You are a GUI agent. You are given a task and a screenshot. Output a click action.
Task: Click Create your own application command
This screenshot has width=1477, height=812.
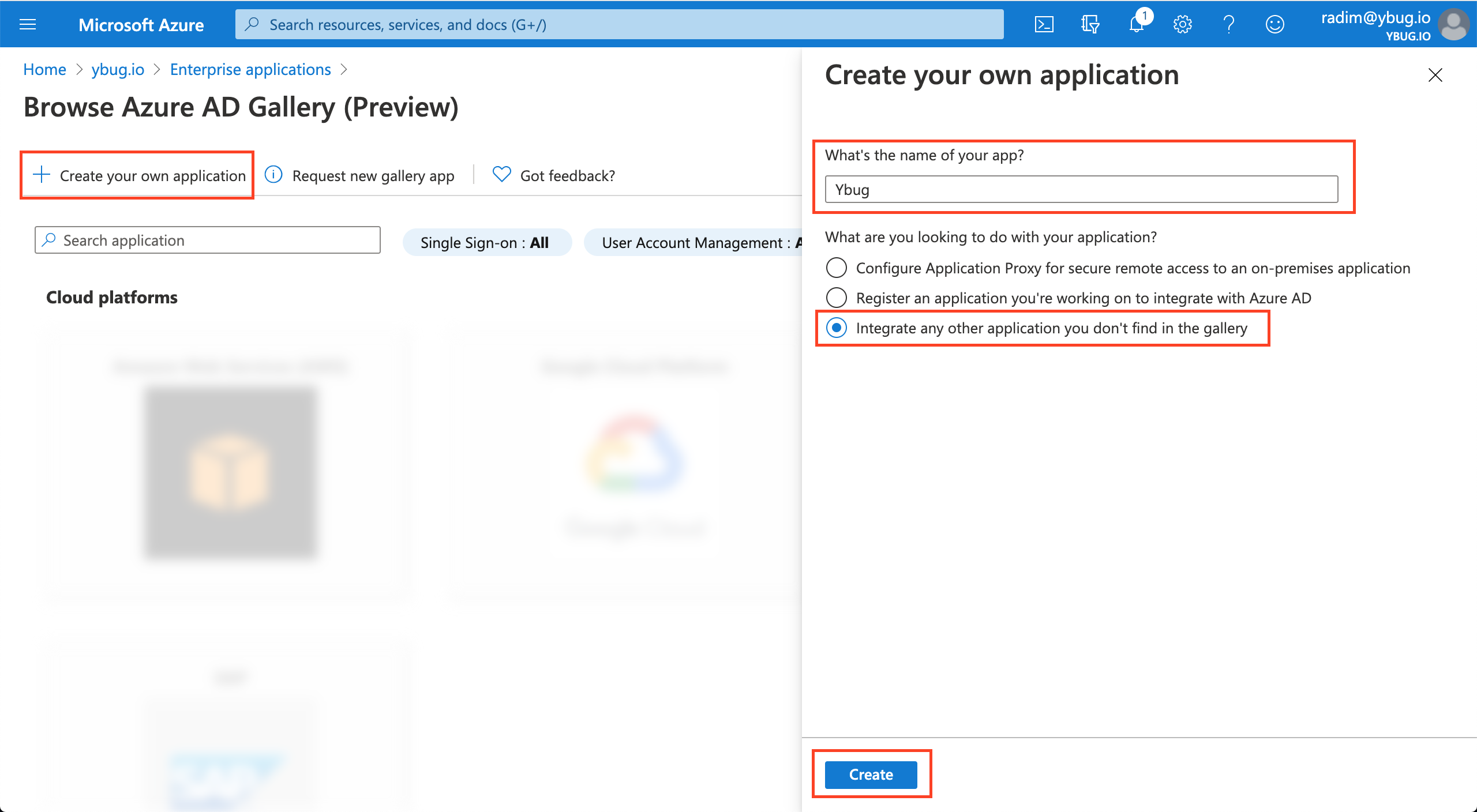pyautogui.click(x=139, y=175)
